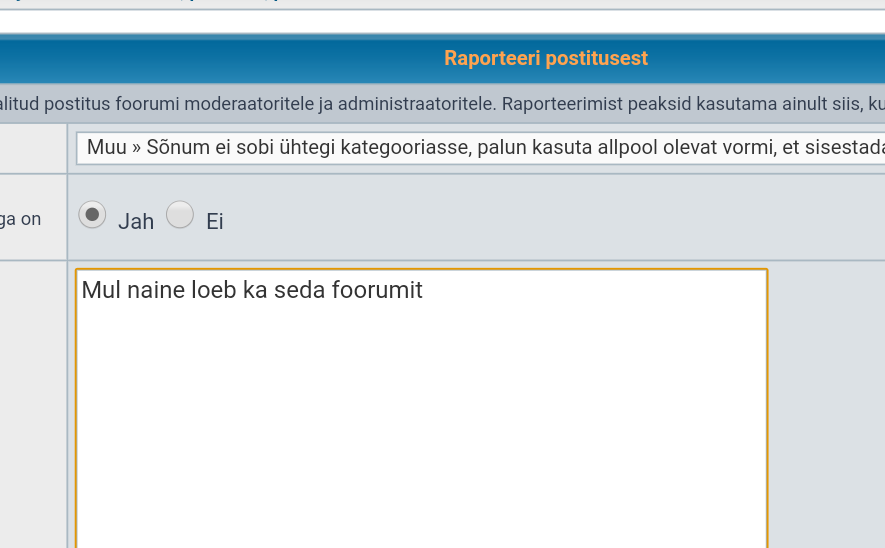
Task: Click the empty label cell beside the dropdown
Action: 33,148
